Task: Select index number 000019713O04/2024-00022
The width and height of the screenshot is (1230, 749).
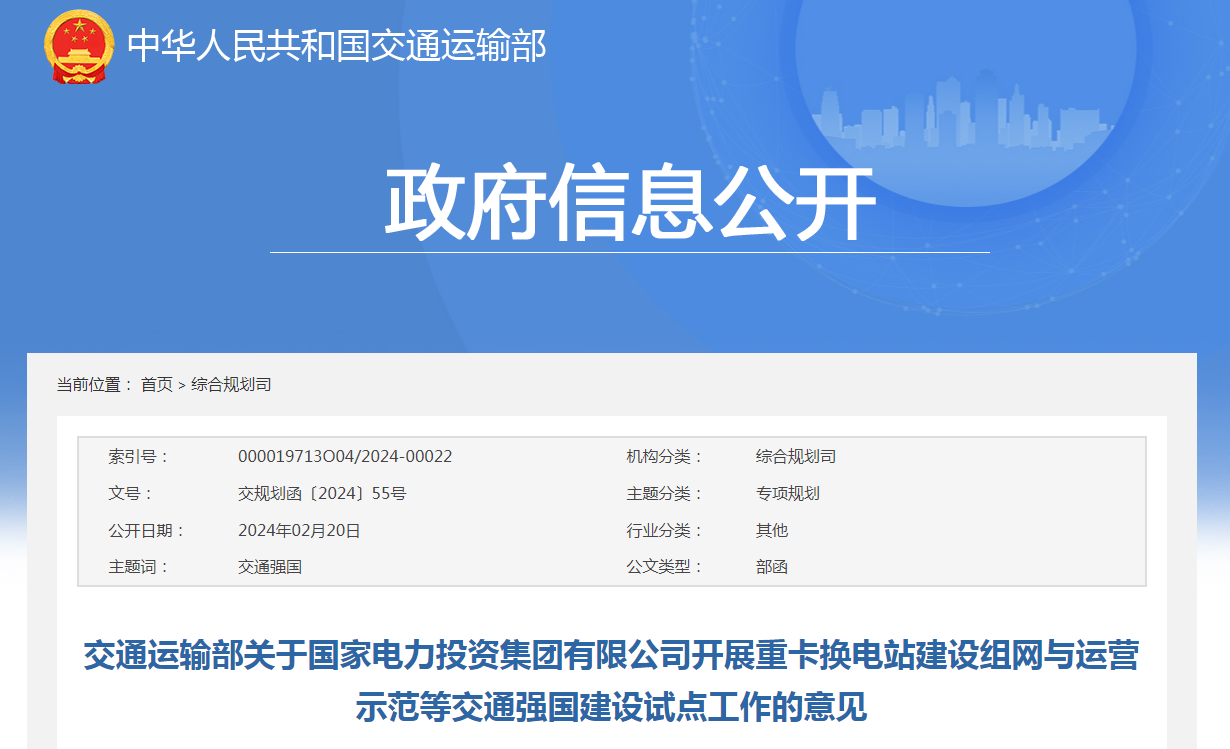Action: (345, 456)
